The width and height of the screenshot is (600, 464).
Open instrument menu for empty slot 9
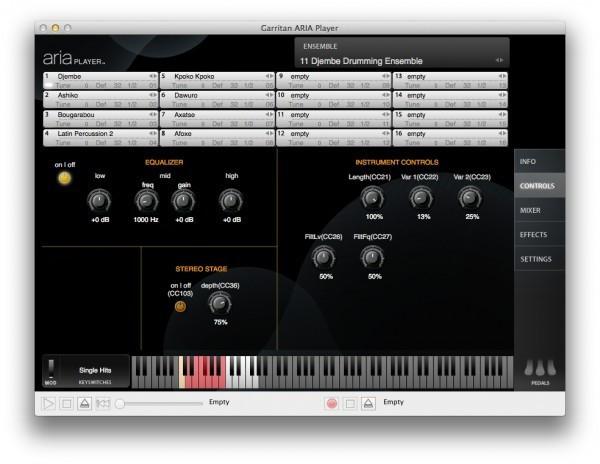tap(386, 76)
